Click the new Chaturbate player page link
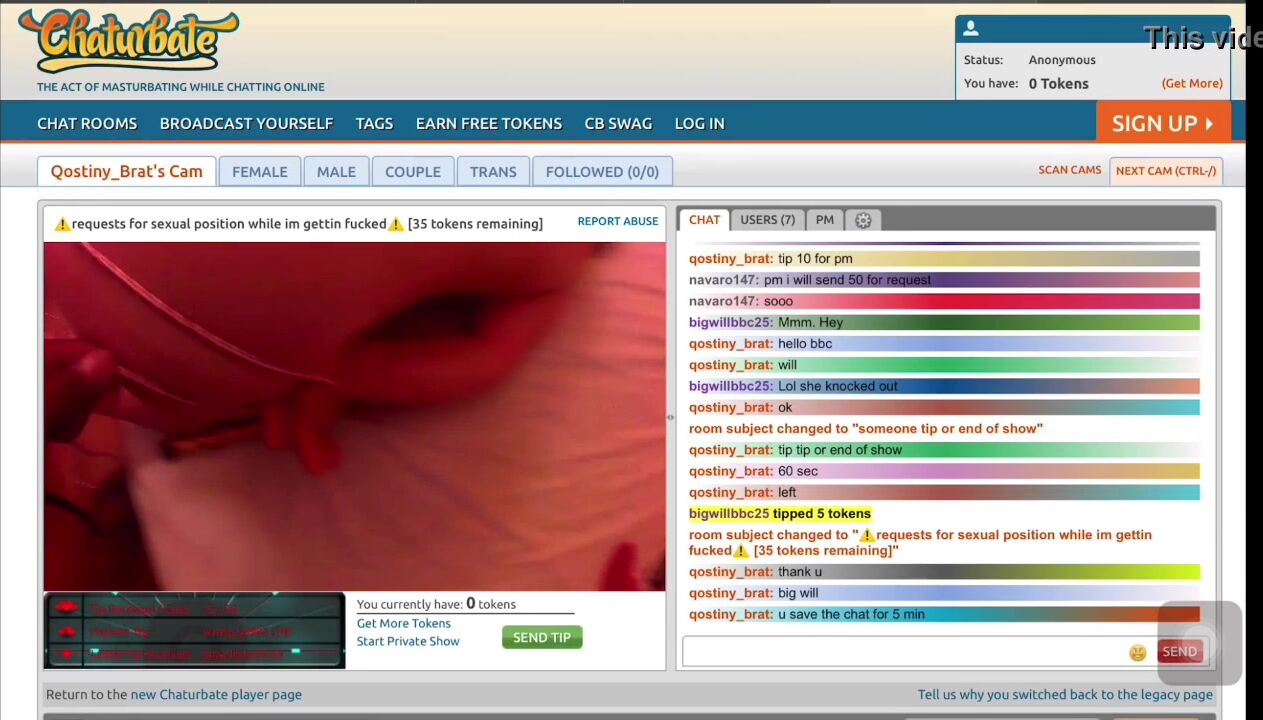 coord(216,694)
